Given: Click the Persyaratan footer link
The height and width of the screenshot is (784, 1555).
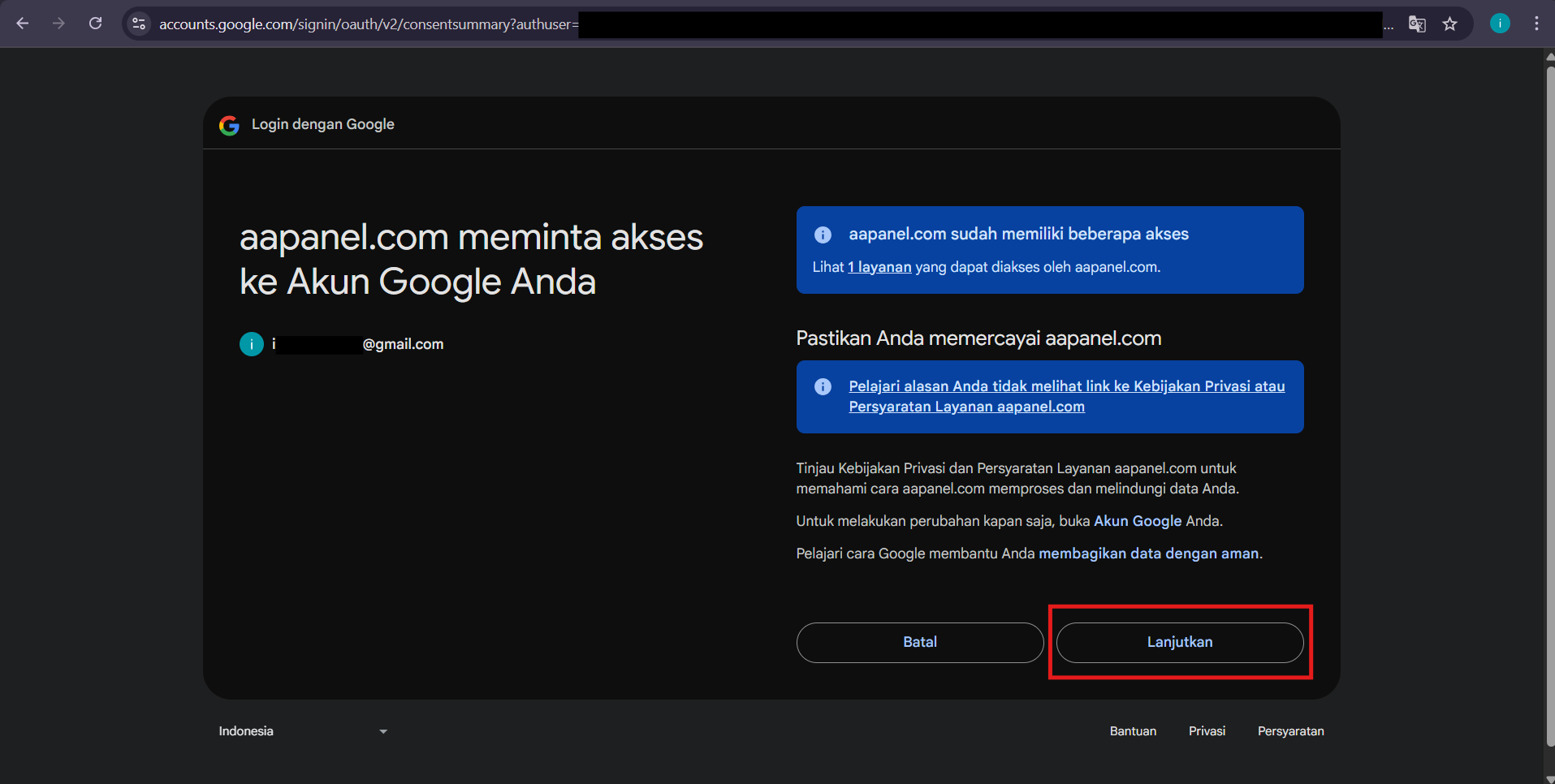Looking at the screenshot, I should click(1290, 730).
